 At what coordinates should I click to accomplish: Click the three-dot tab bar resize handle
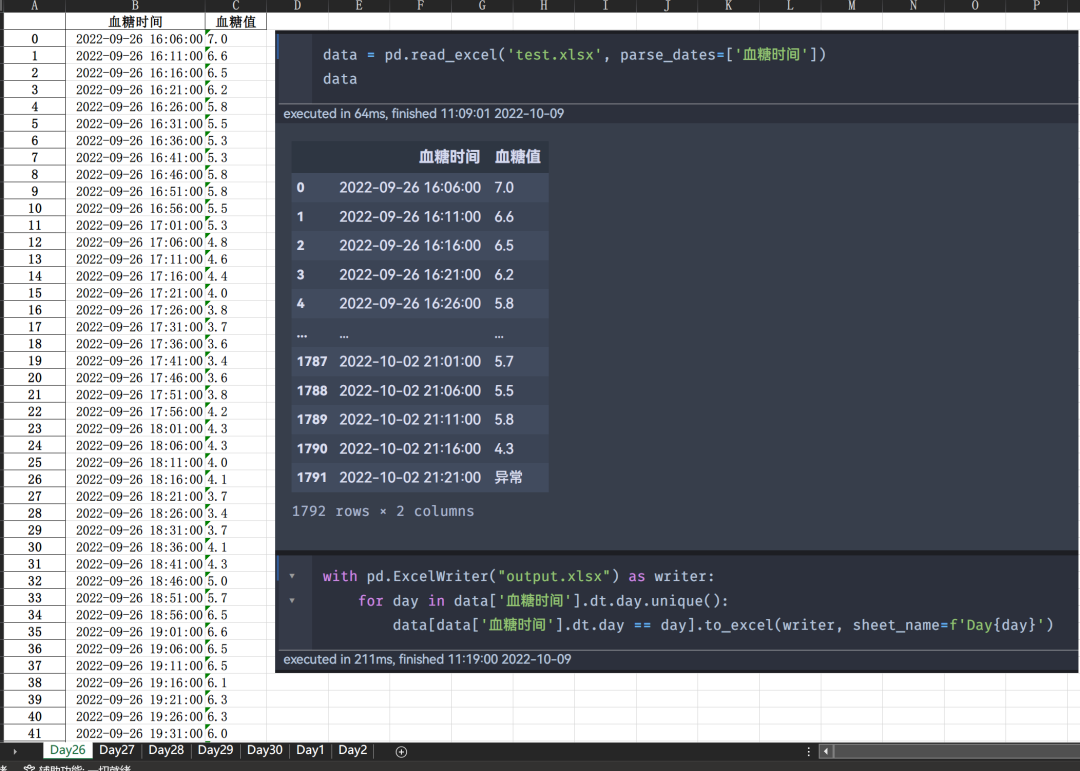coord(809,752)
